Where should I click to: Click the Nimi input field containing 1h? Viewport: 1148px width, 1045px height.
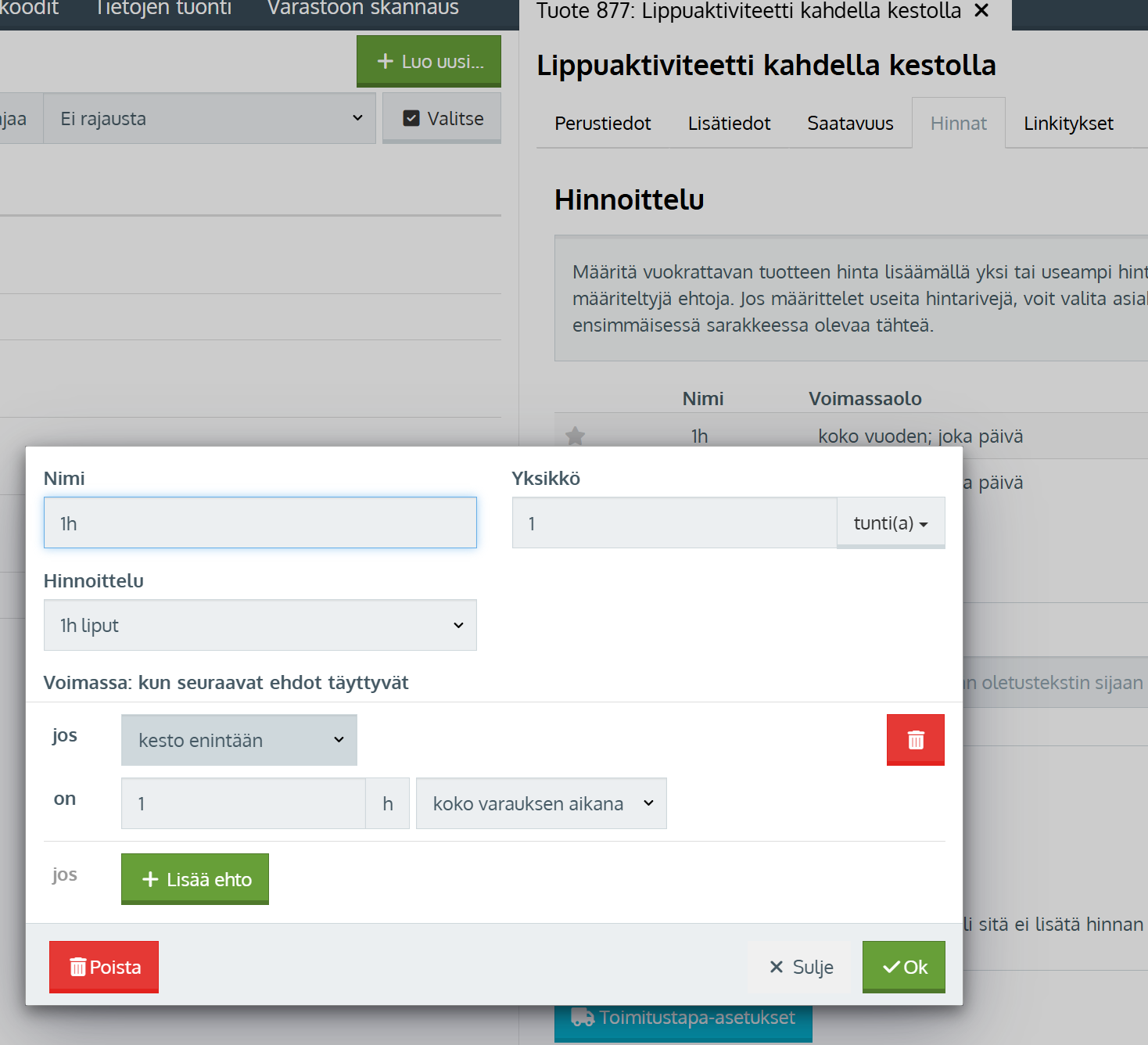tap(260, 522)
